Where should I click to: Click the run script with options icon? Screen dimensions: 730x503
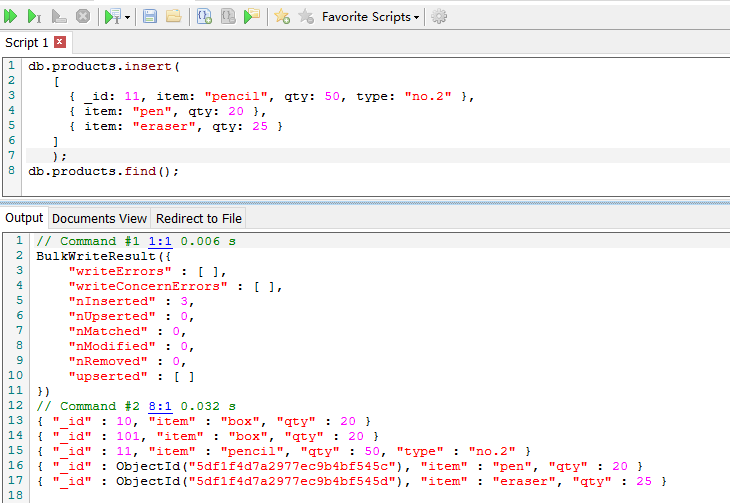click(113, 17)
